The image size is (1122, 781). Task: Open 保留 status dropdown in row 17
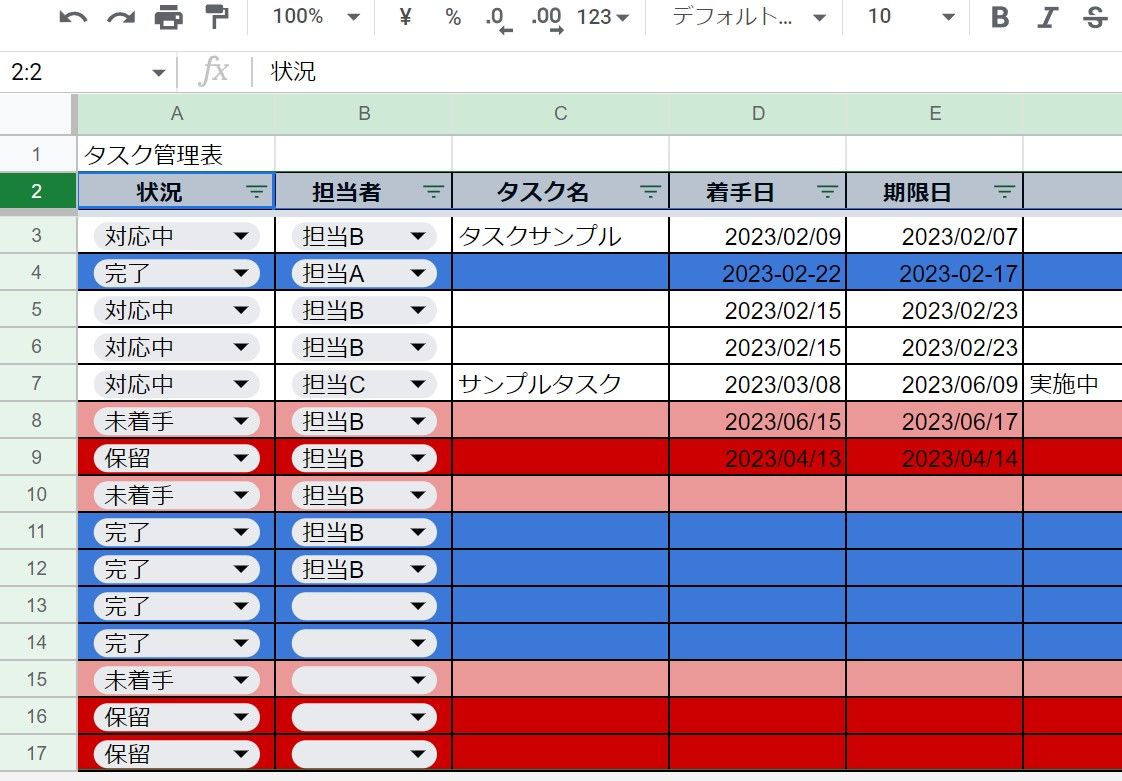[x=176, y=754]
